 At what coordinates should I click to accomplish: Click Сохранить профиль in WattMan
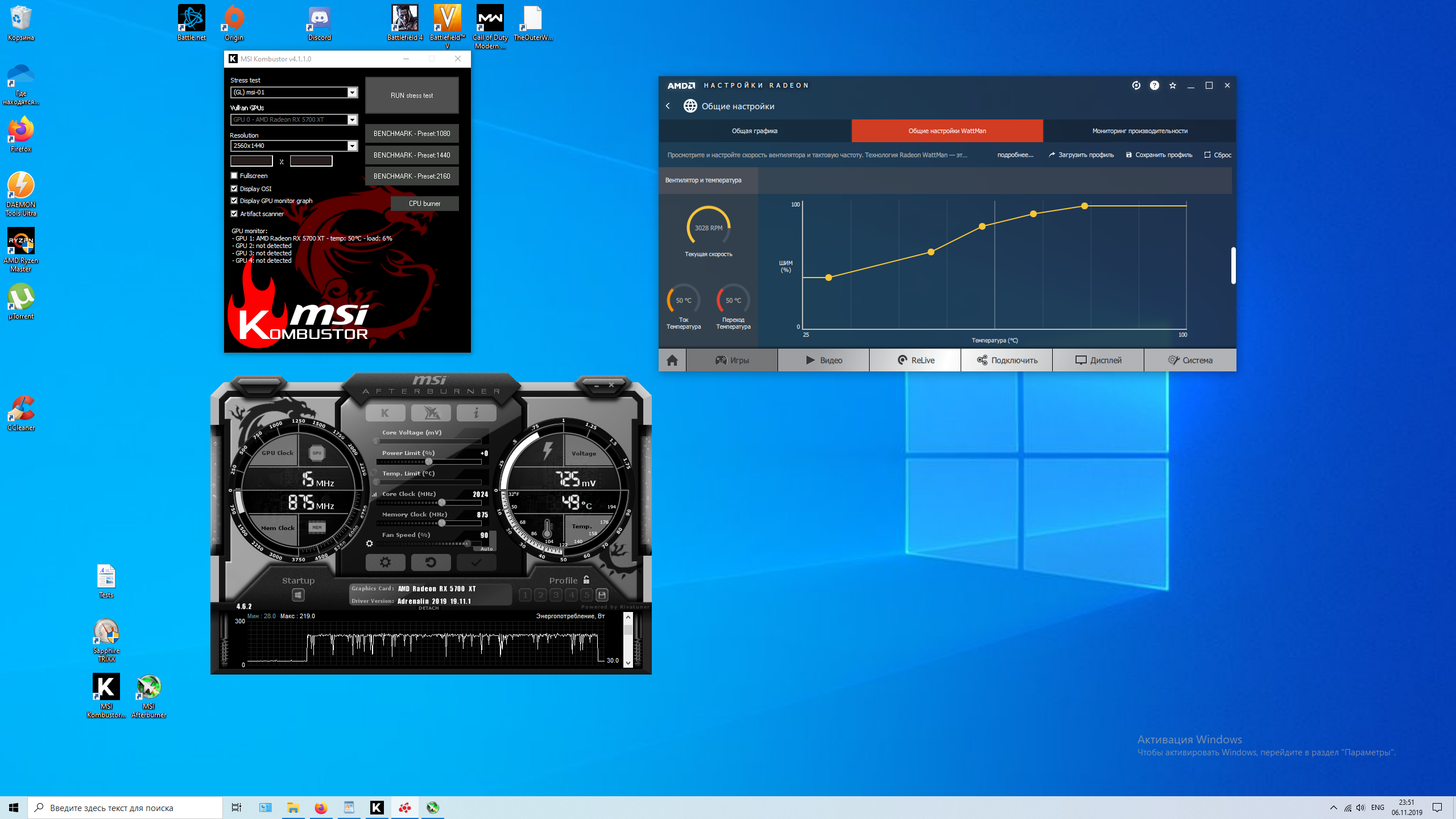[1159, 155]
